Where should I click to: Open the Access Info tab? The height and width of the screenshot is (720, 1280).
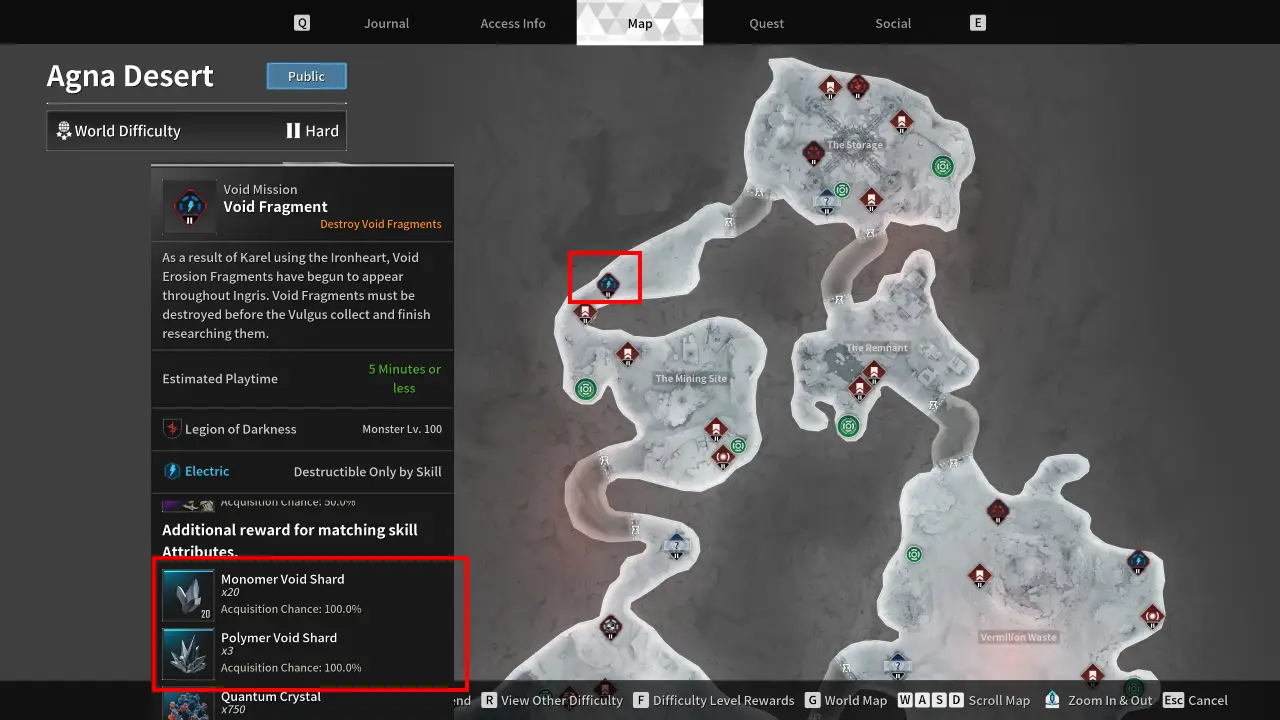[x=513, y=23]
